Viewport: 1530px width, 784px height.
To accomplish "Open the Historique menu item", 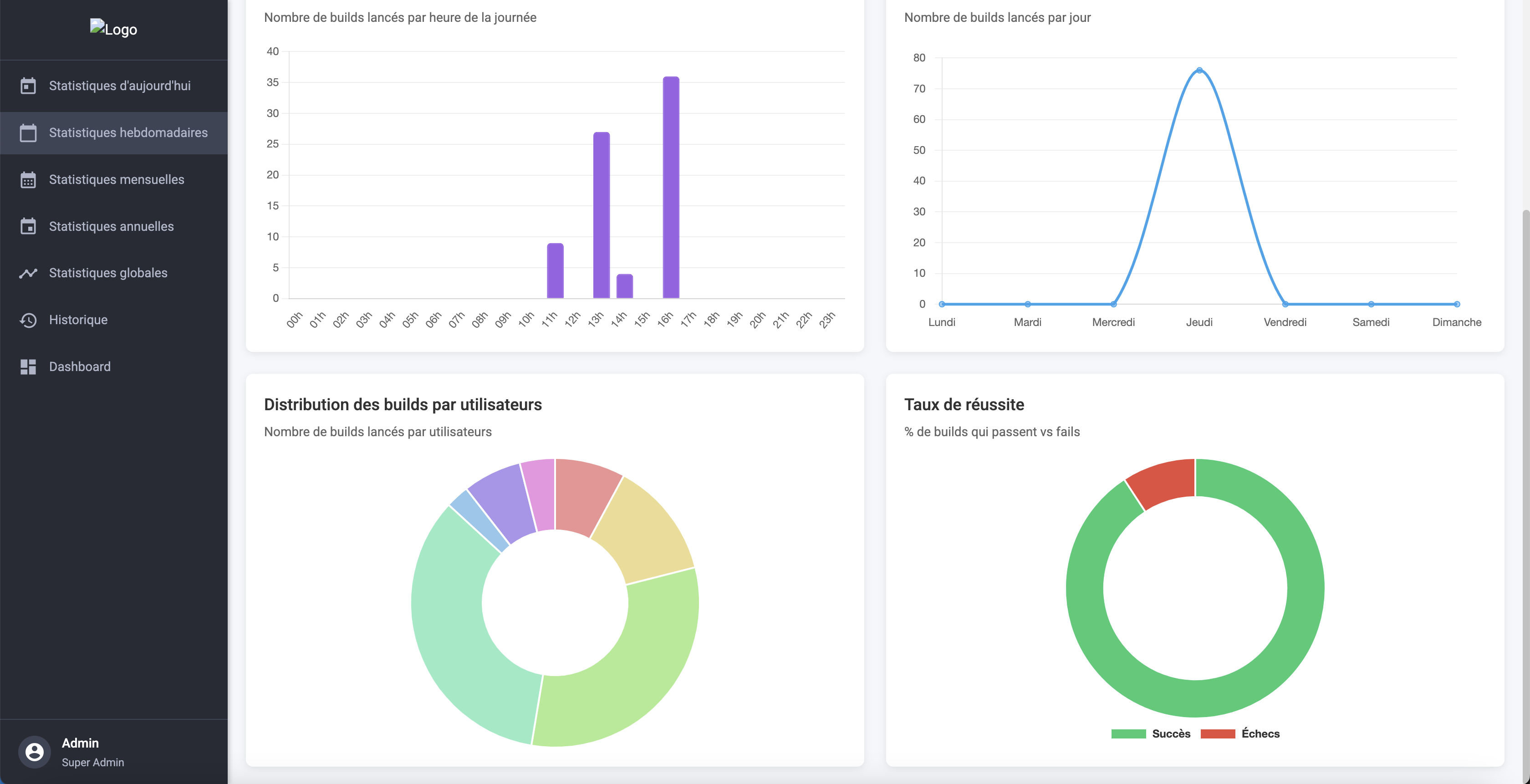I will 78,320.
